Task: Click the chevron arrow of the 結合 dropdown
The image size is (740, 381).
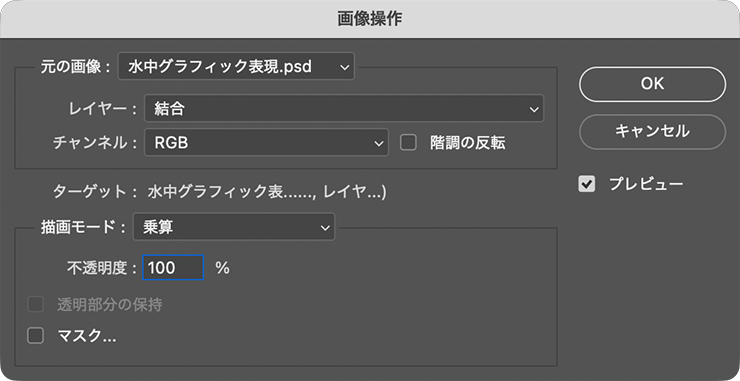Action: pos(534,110)
